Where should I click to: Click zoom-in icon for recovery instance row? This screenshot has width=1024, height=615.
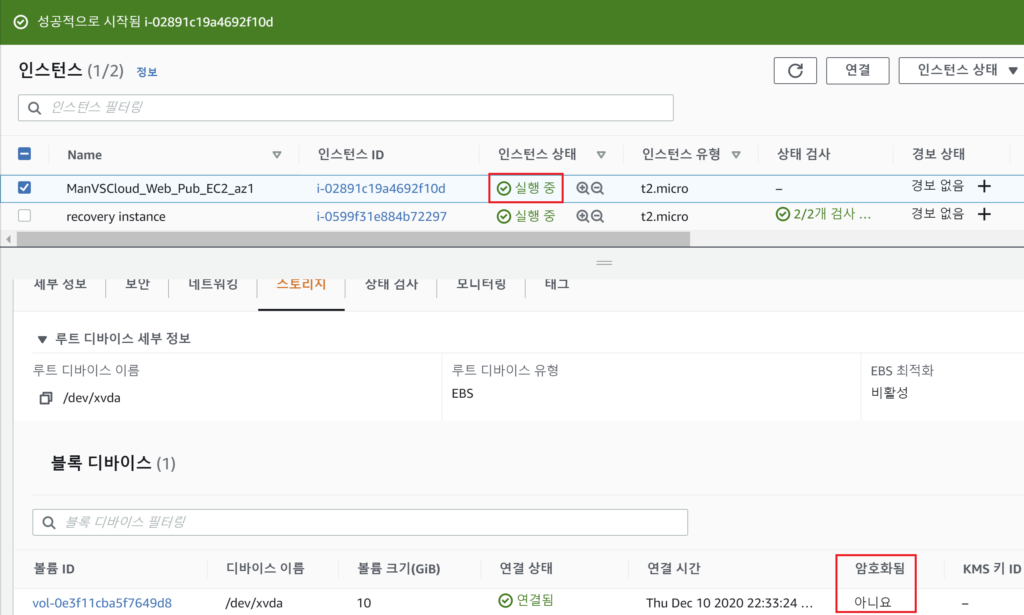(x=583, y=216)
